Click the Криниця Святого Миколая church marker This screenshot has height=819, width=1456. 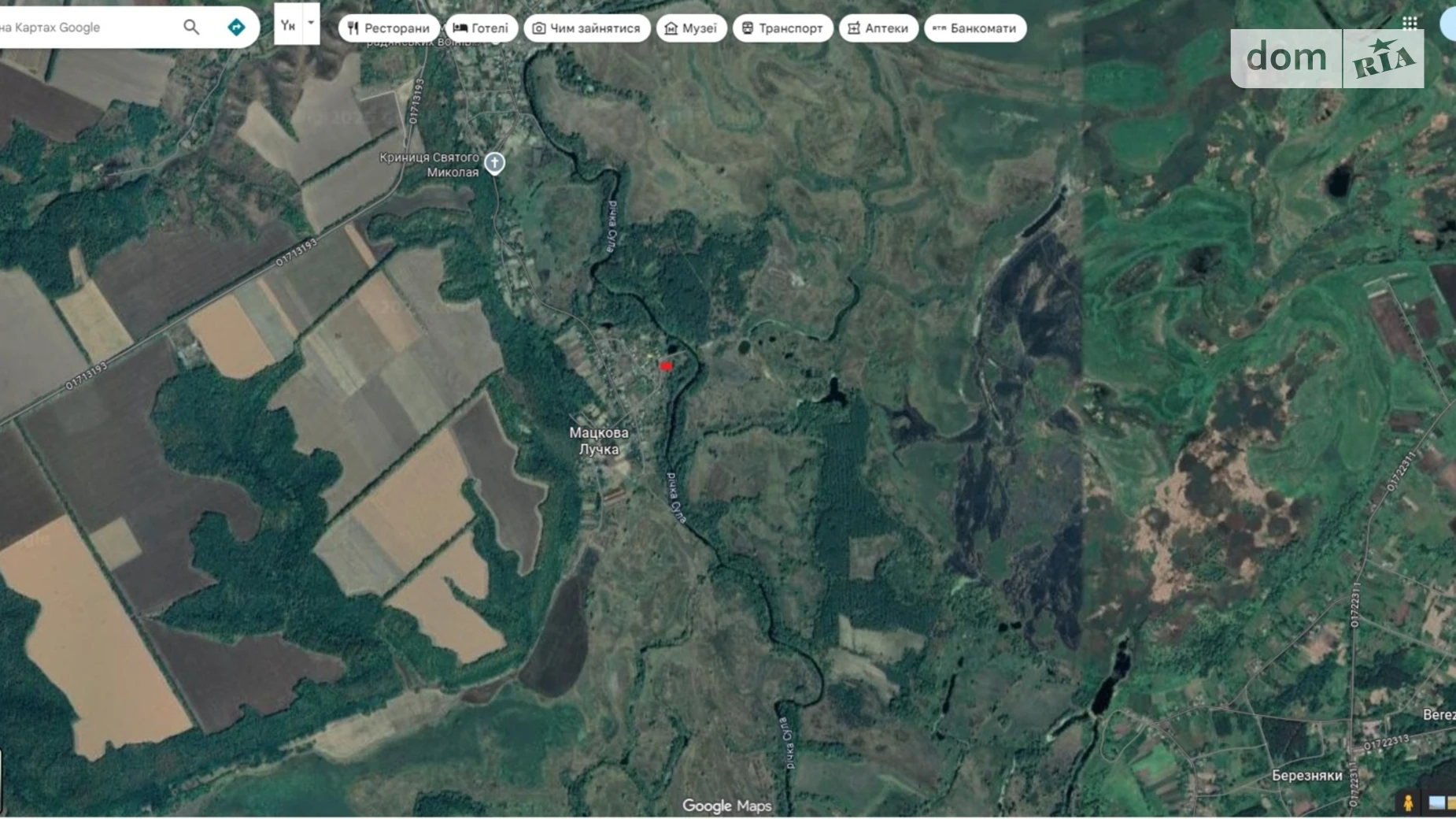tap(494, 163)
